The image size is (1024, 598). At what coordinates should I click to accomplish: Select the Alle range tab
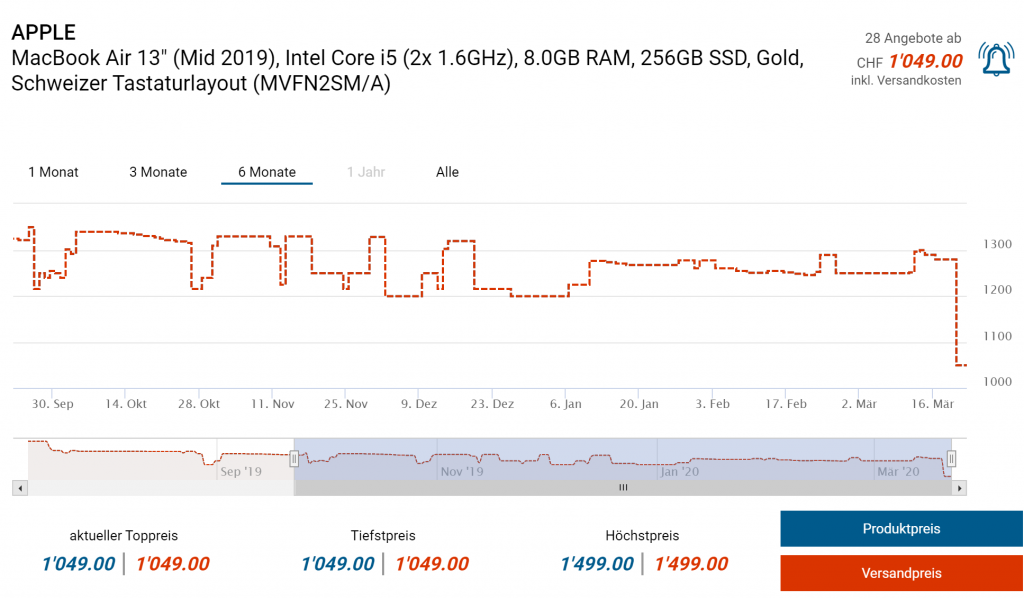[447, 172]
